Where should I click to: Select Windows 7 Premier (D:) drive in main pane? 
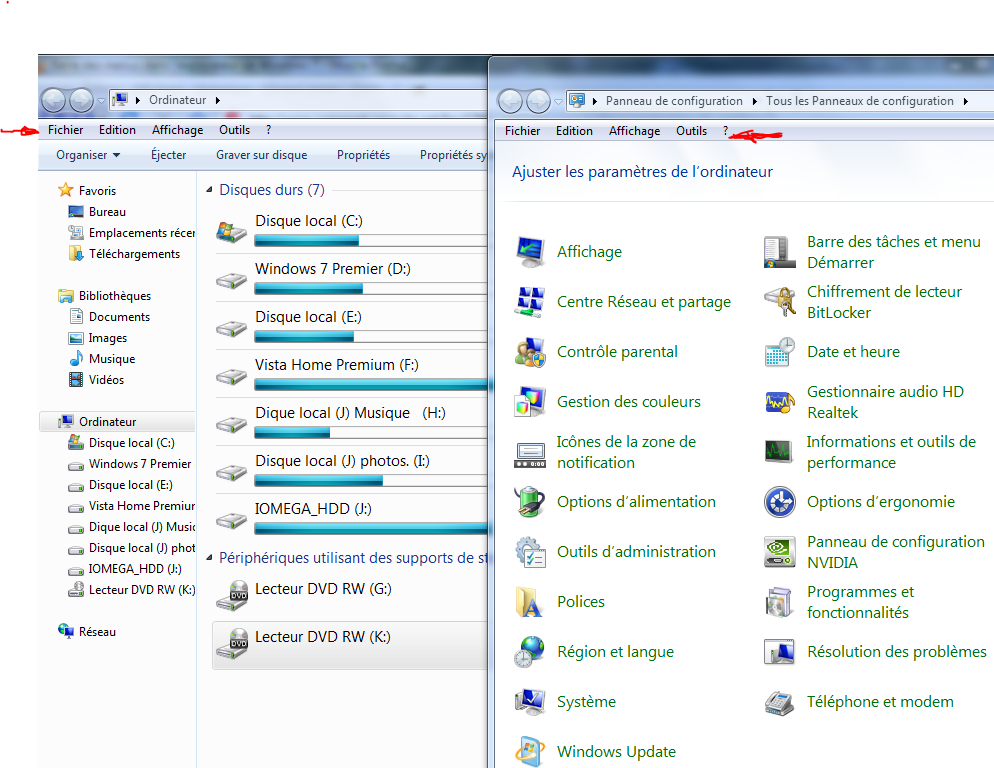point(351,278)
